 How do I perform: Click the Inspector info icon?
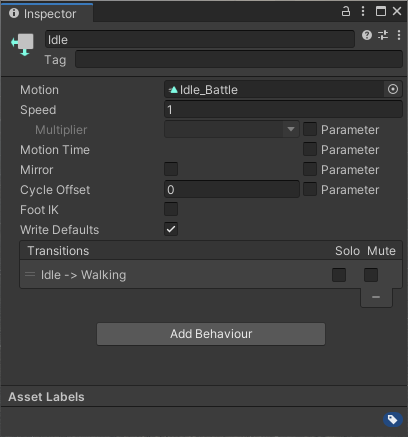click(x=14, y=13)
